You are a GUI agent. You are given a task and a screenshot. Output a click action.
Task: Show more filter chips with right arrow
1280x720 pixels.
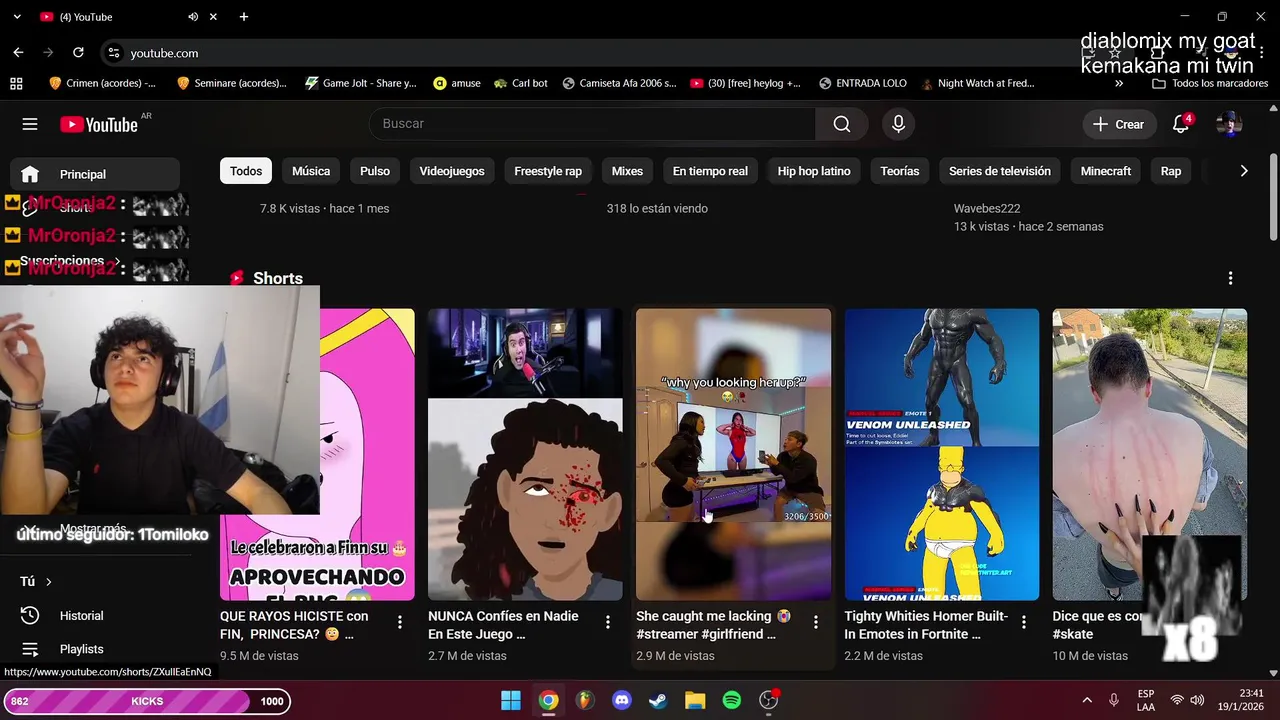[1243, 171]
